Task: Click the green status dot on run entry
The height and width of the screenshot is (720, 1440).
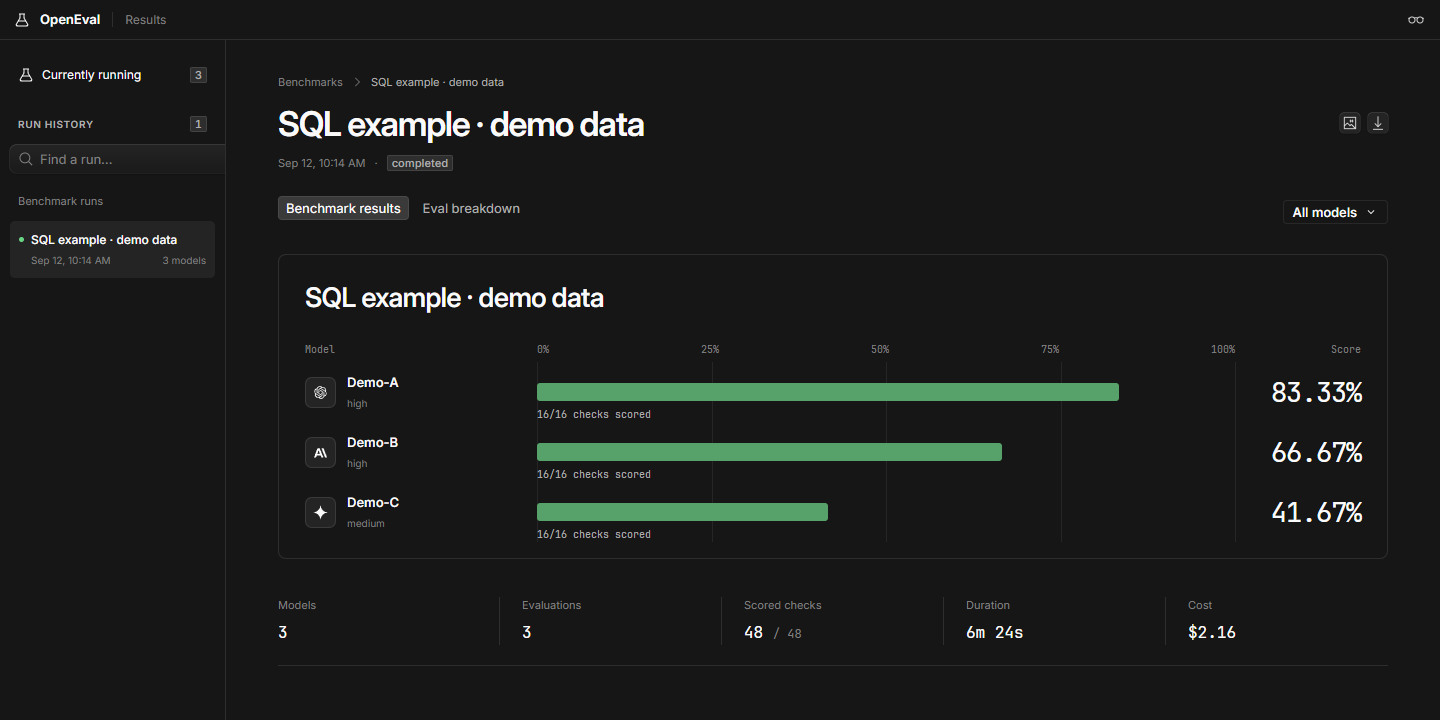Action: (x=22, y=240)
